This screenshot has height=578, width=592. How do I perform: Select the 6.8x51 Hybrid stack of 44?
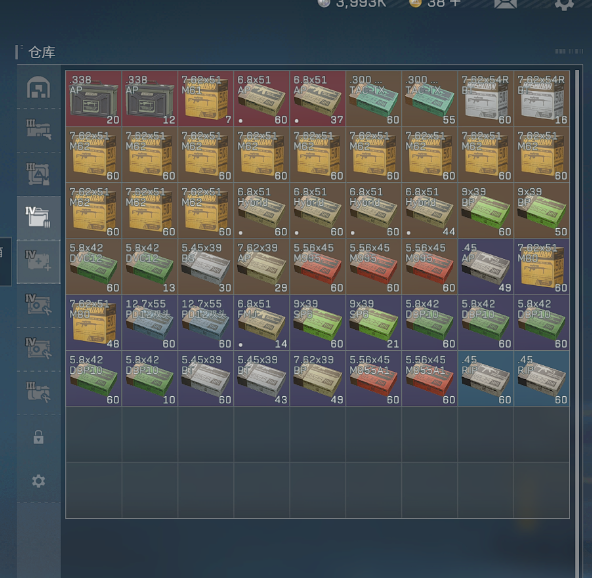[430, 210]
